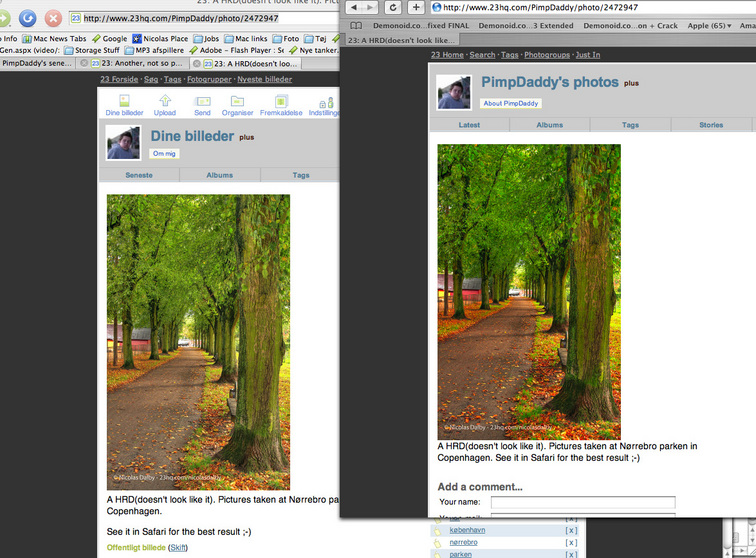Screen dimensions: 756x558
Task: Remove the nørrebro tag with its [x]
Action: [571, 543]
